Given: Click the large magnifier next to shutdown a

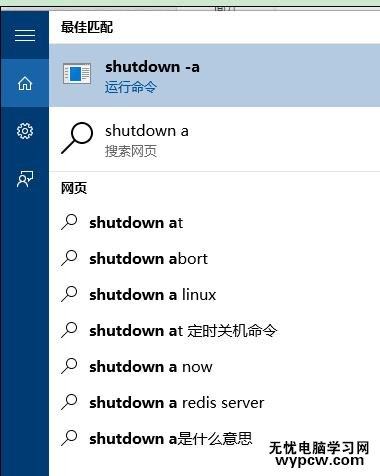Looking at the screenshot, I should click(x=77, y=138).
